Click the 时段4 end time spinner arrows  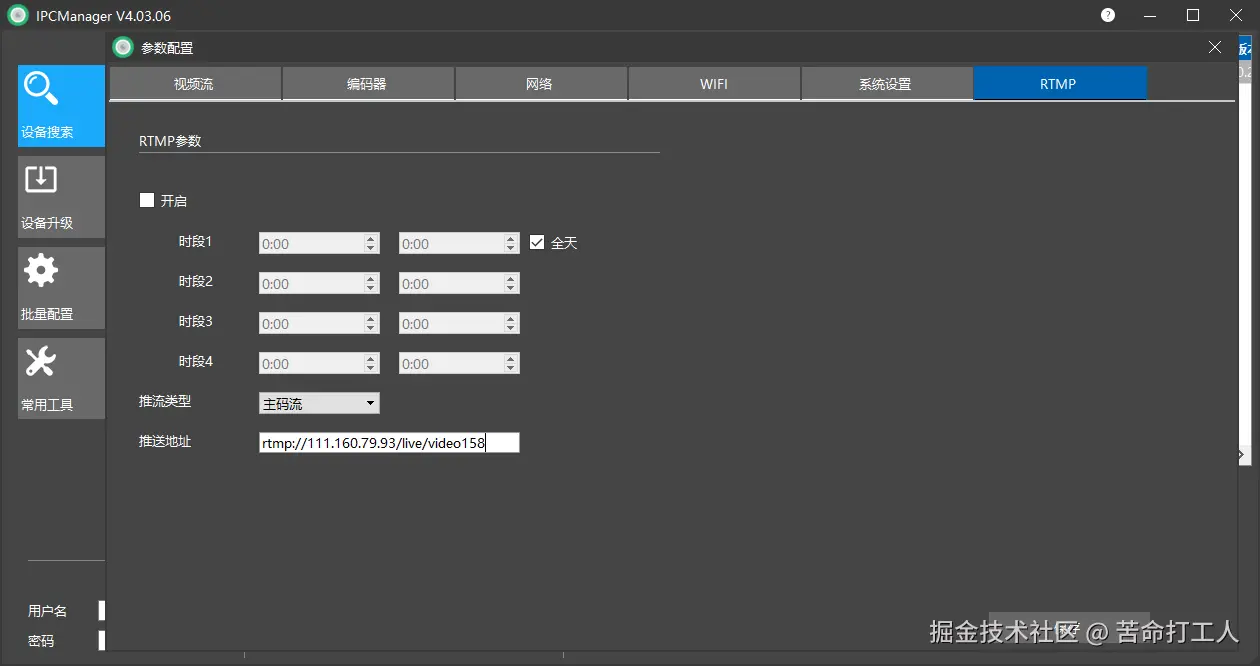(511, 363)
